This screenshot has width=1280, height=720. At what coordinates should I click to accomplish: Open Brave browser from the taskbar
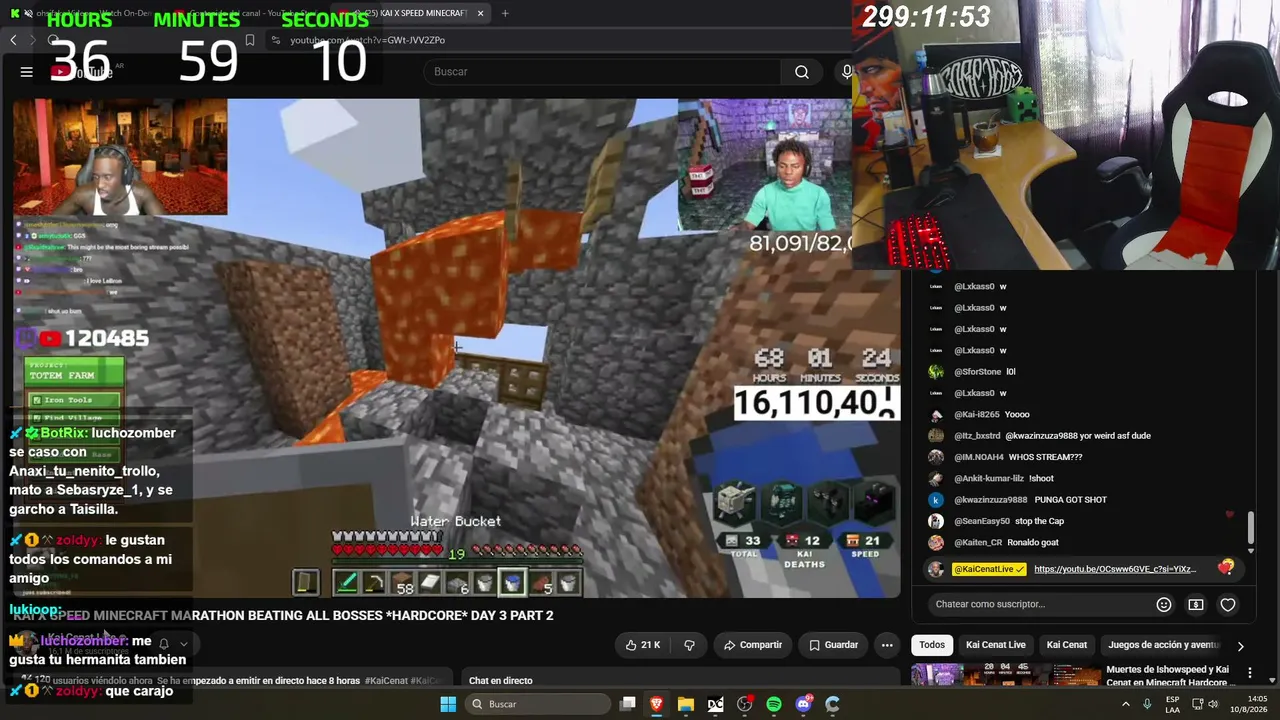coord(657,704)
